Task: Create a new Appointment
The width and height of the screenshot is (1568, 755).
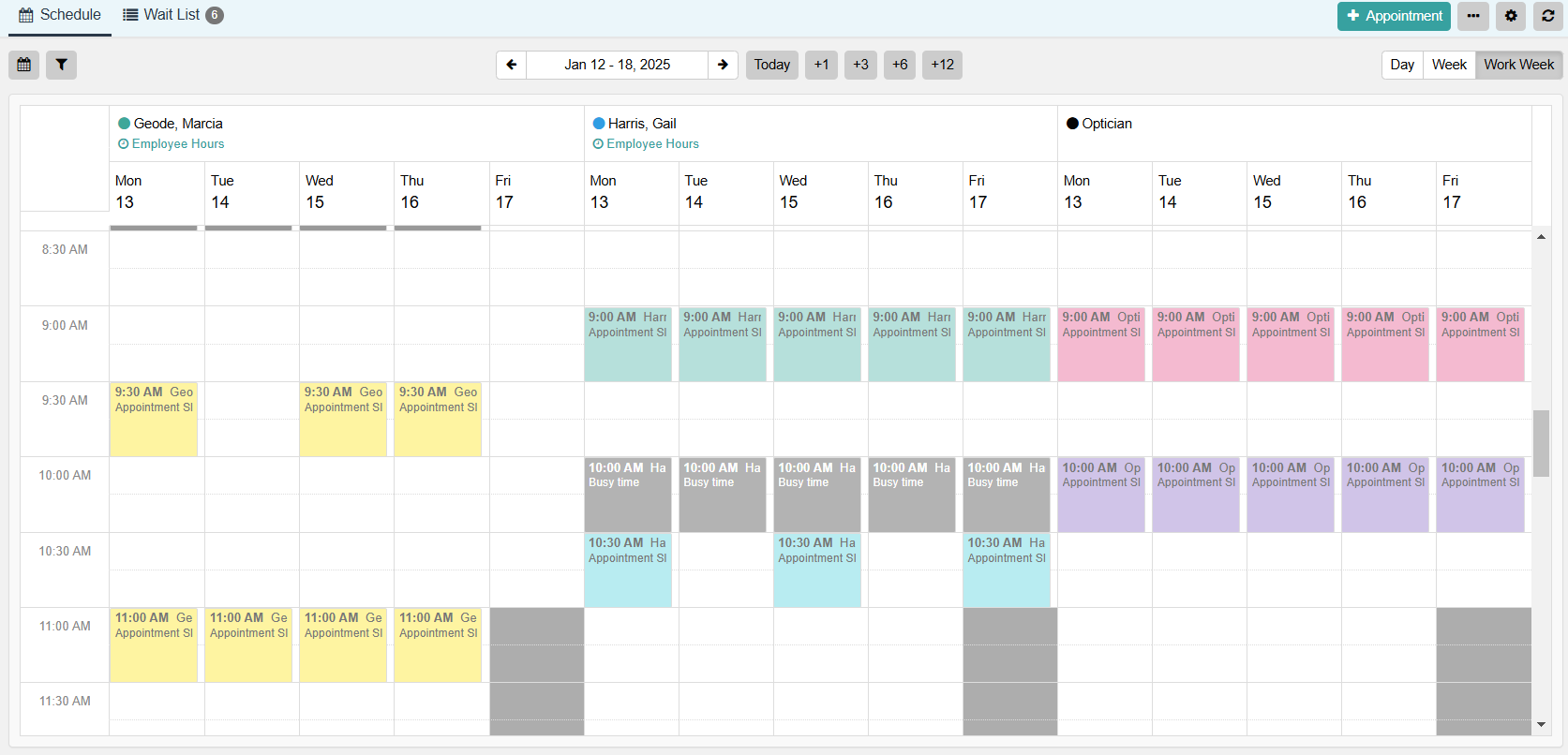Action: 1394,16
